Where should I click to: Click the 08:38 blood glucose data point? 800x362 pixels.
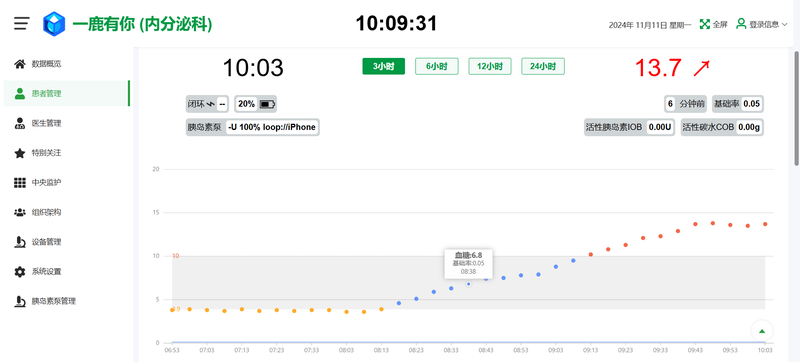468,284
